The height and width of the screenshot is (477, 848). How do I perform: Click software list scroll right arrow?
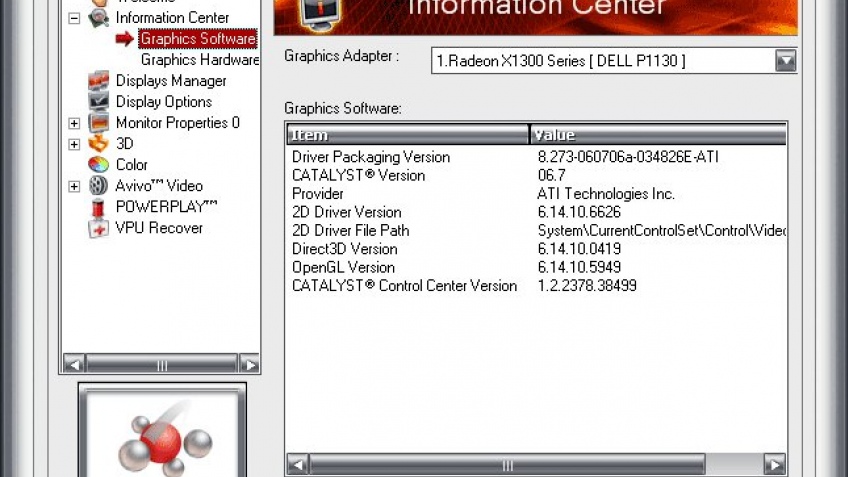(x=774, y=464)
